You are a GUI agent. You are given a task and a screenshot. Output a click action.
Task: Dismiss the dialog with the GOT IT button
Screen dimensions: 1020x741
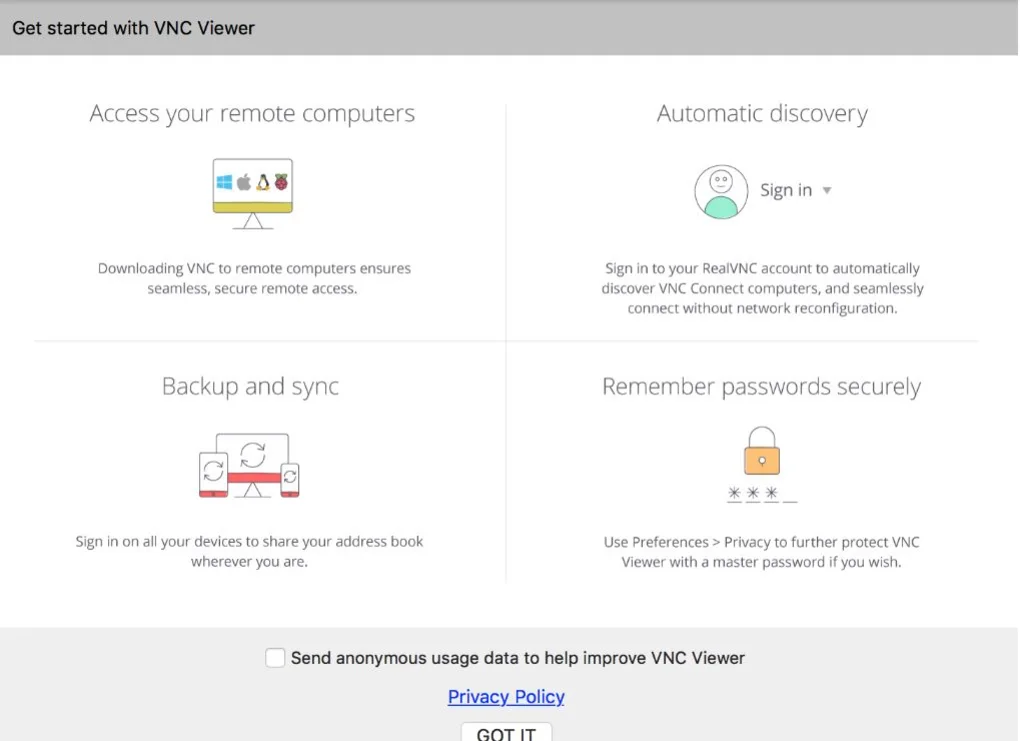pos(506,733)
